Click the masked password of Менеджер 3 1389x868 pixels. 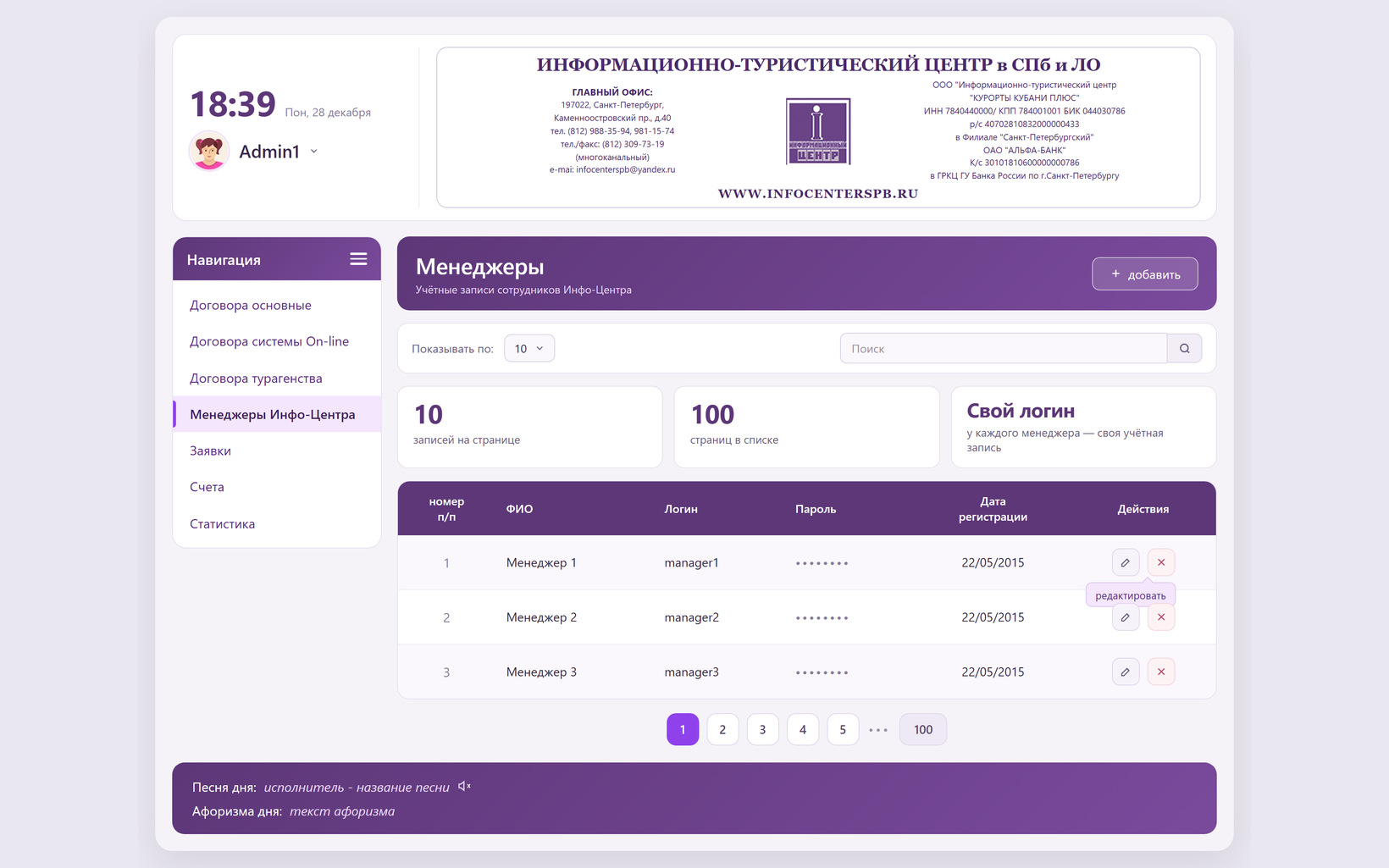[822, 672]
